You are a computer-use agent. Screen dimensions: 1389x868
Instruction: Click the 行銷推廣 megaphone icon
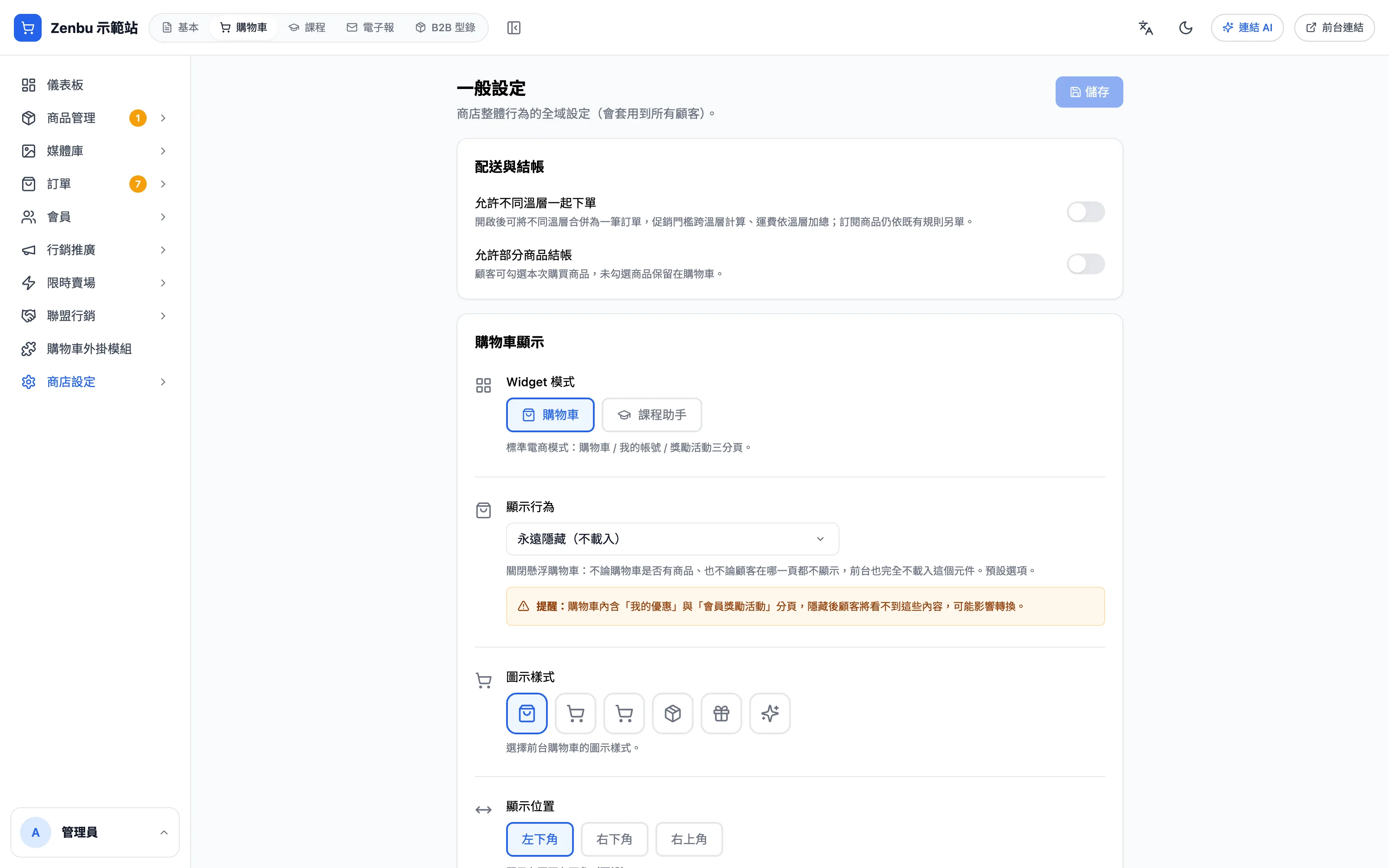tap(29, 250)
